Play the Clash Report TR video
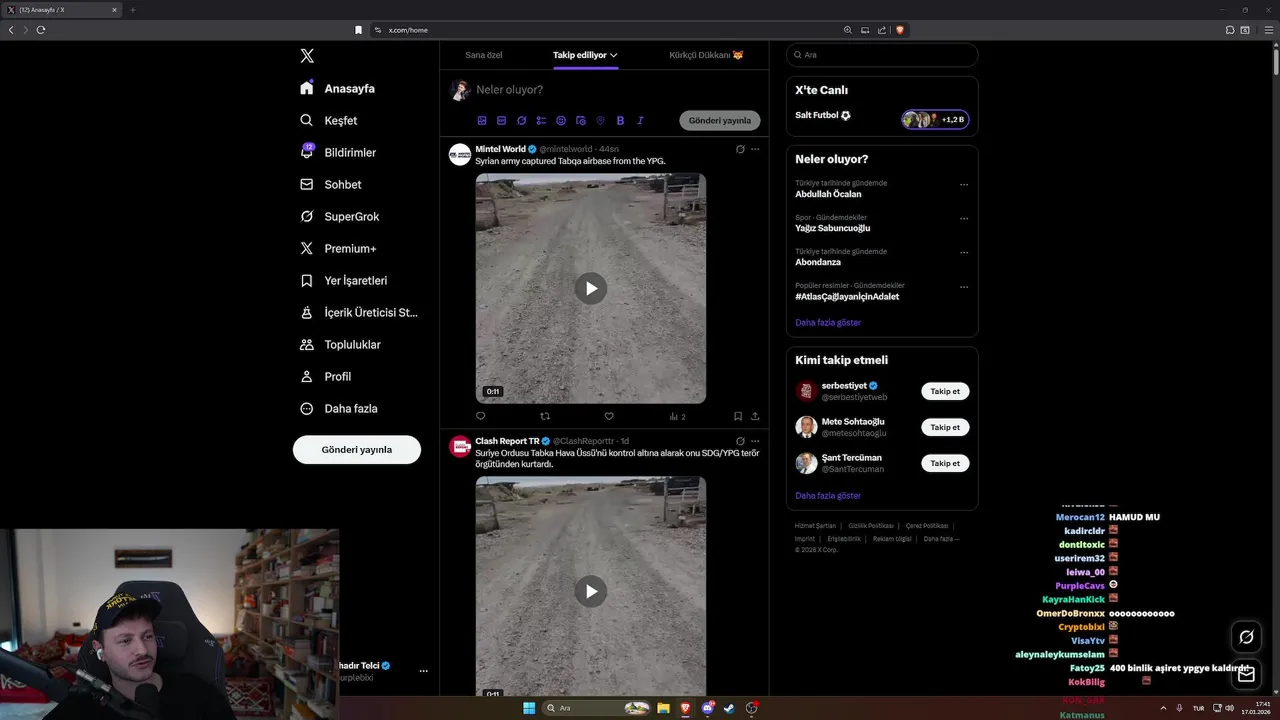Viewport: 1280px width, 720px height. point(591,591)
